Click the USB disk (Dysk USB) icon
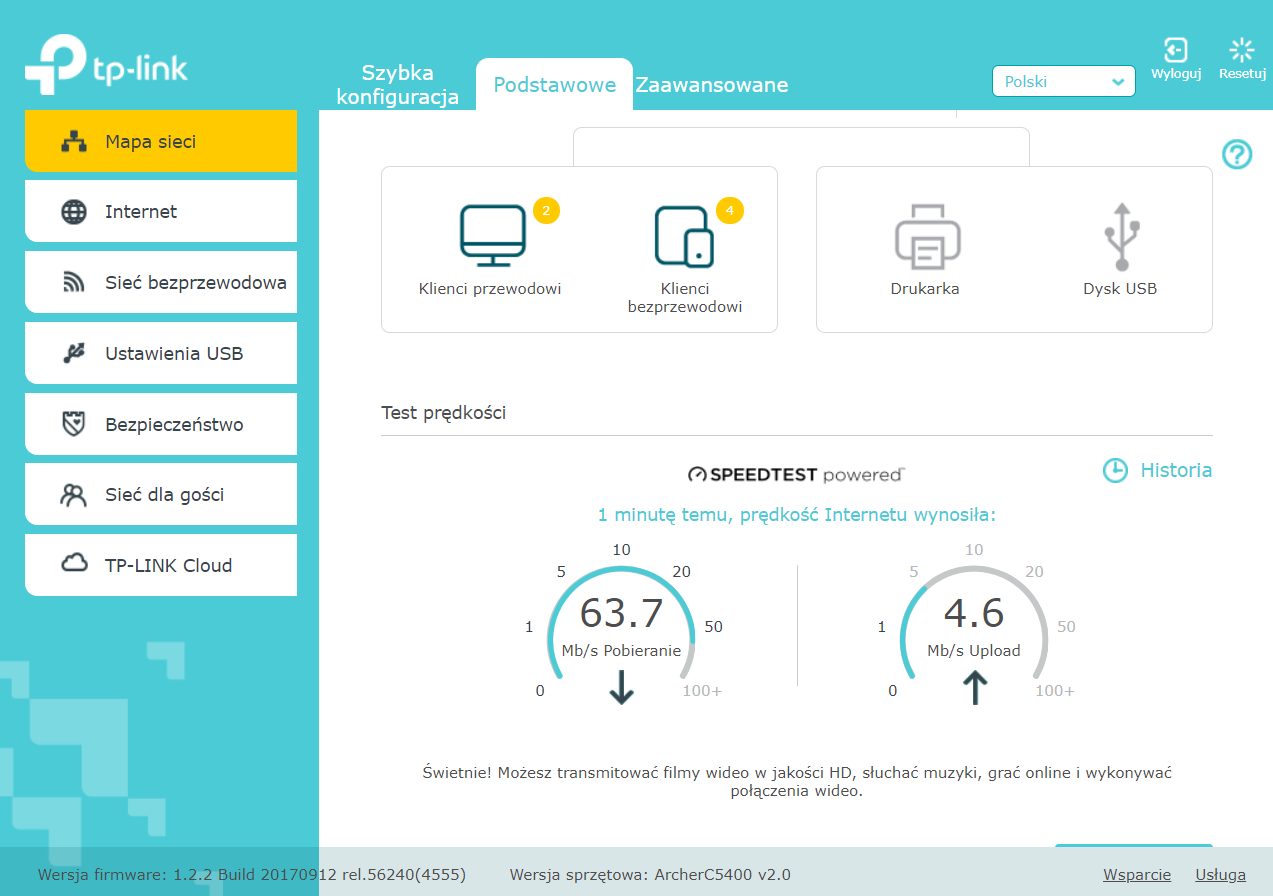Image resolution: width=1273 pixels, height=896 pixels. coord(1120,237)
